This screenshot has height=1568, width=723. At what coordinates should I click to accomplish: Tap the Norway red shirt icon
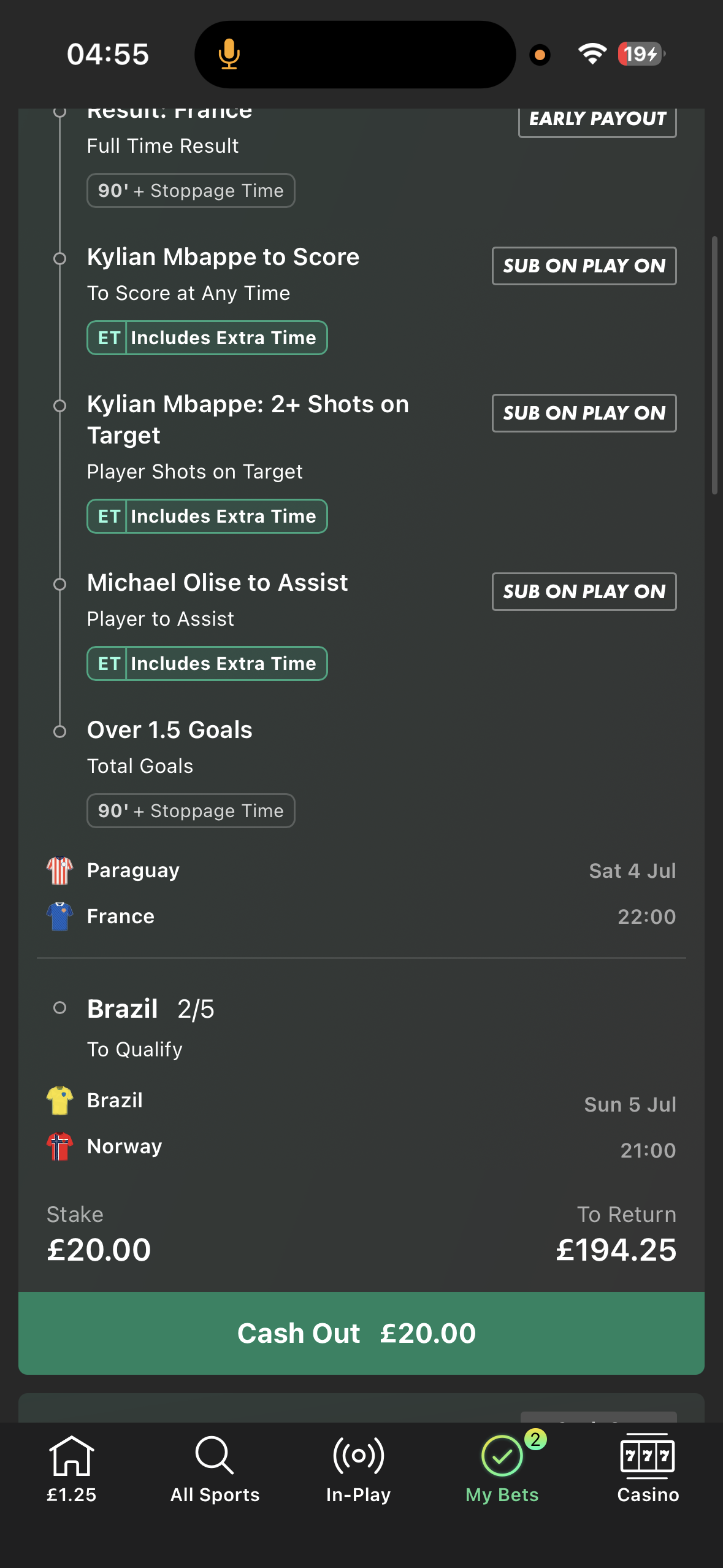pyautogui.click(x=59, y=1147)
